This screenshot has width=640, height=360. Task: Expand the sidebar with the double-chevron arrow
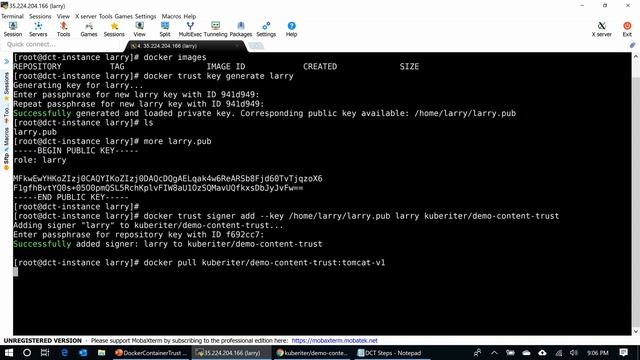[x=7, y=62]
